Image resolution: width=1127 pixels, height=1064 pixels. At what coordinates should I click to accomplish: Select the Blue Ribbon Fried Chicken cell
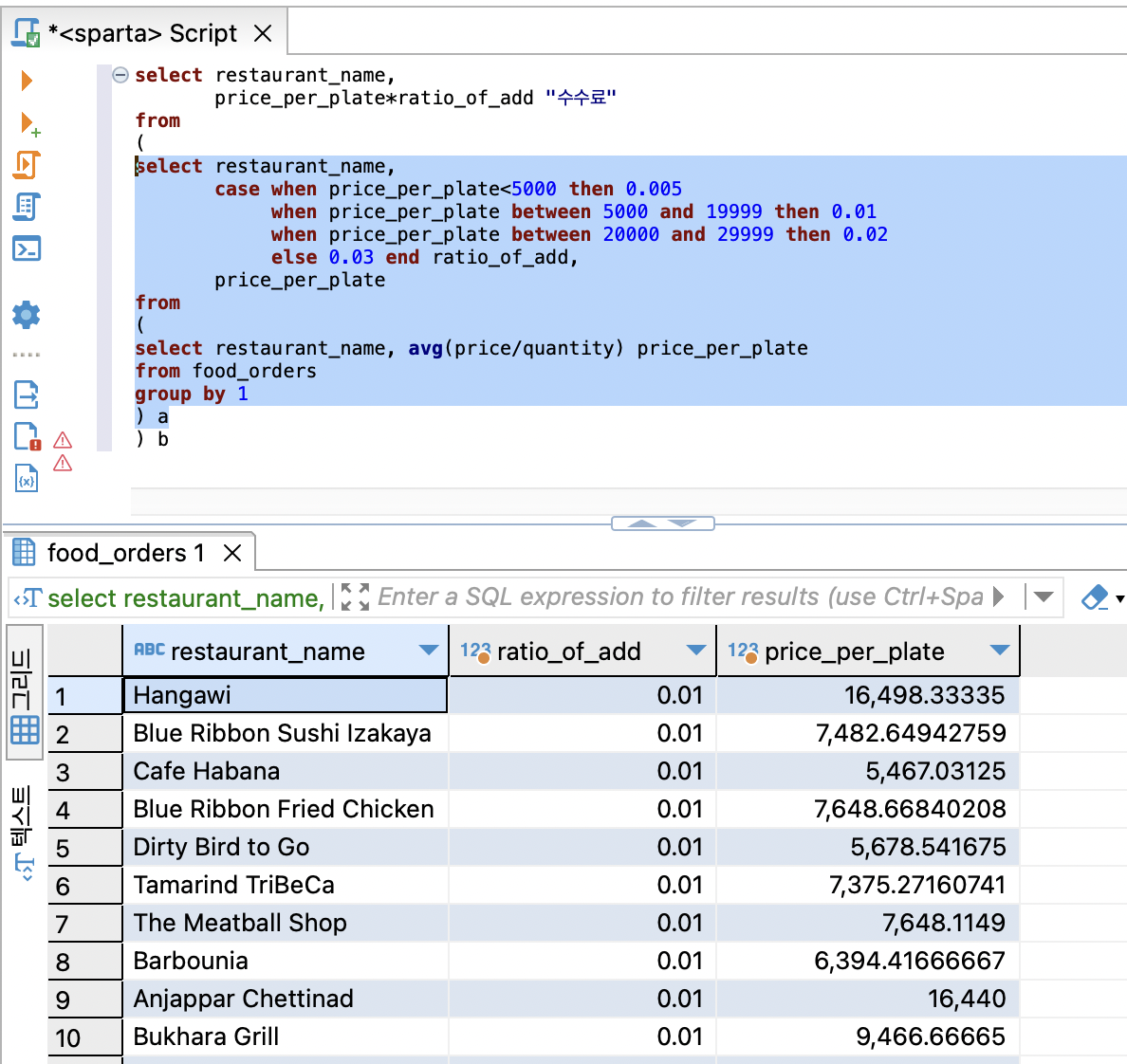(x=286, y=810)
